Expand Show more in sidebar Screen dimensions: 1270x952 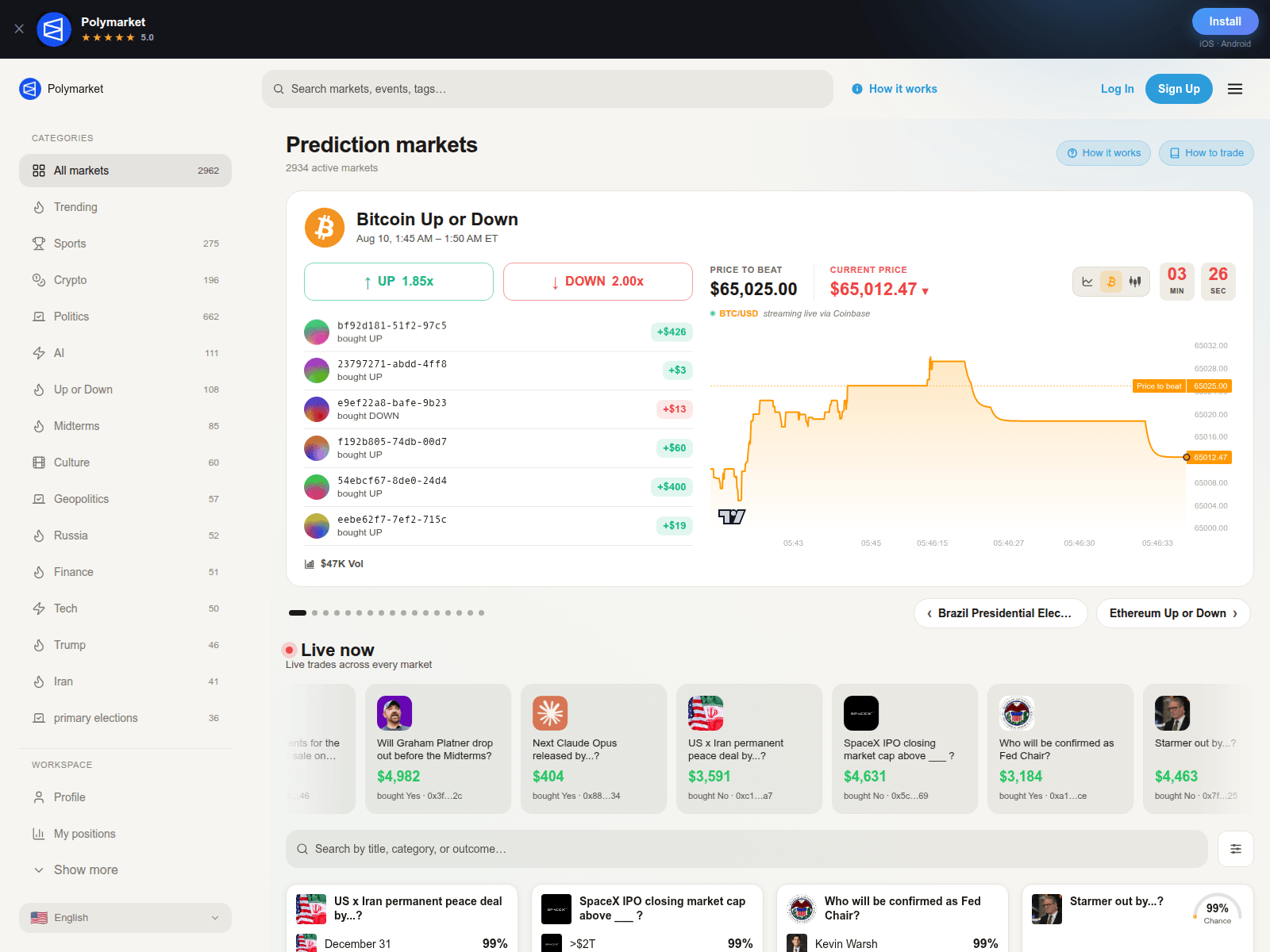click(x=125, y=870)
